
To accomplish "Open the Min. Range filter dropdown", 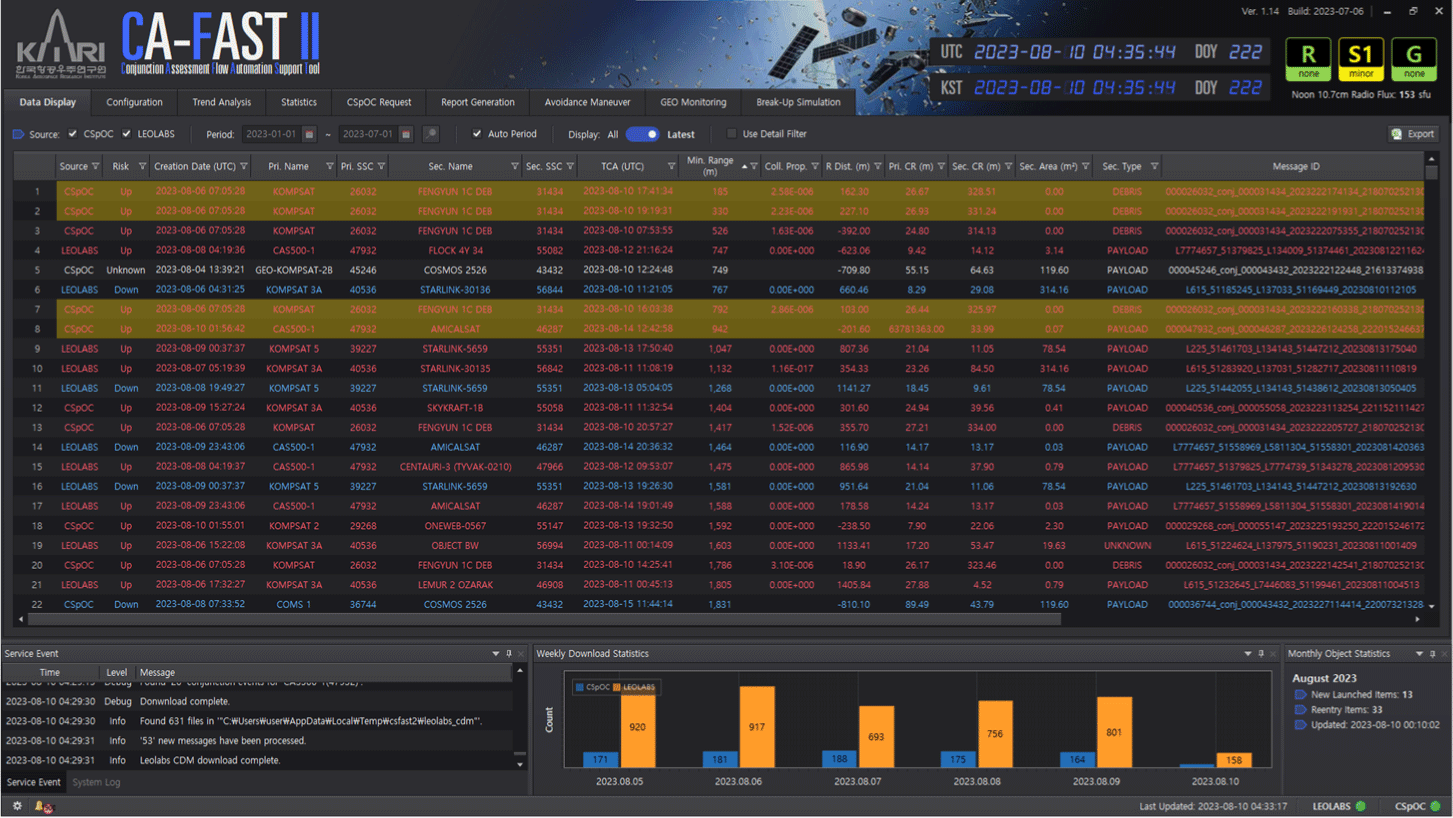I will (754, 167).
